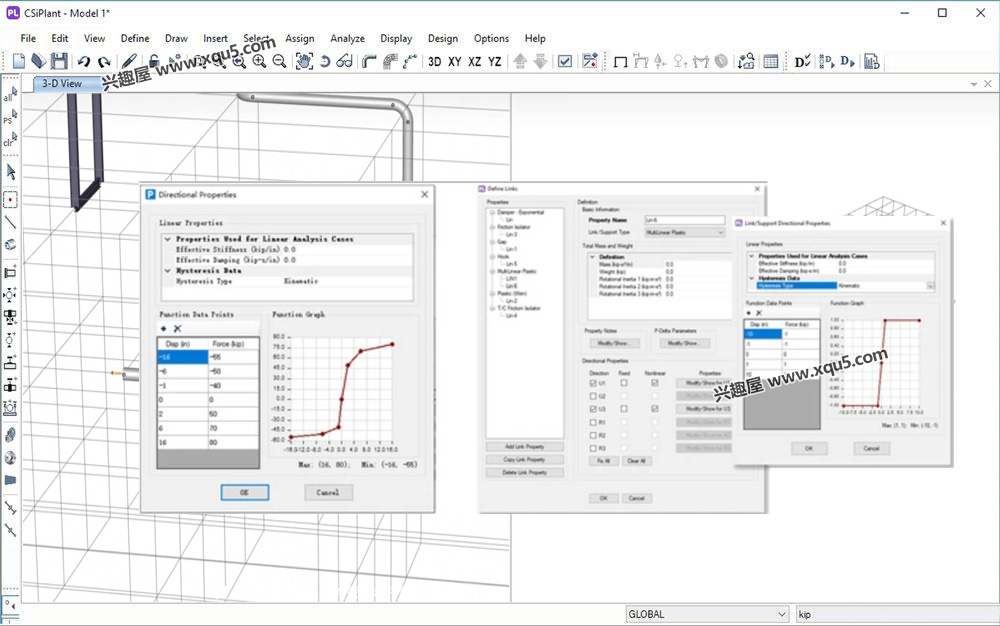
Task: Click OK in Directional Properties dialog
Action: pyautogui.click(x=244, y=492)
